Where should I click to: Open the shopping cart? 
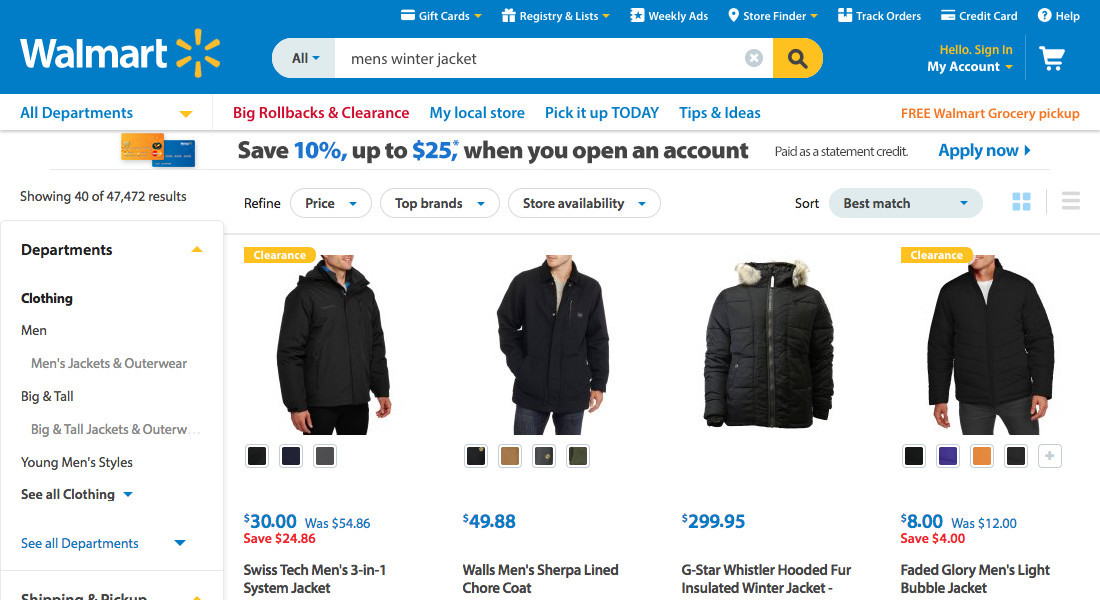point(1051,58)
